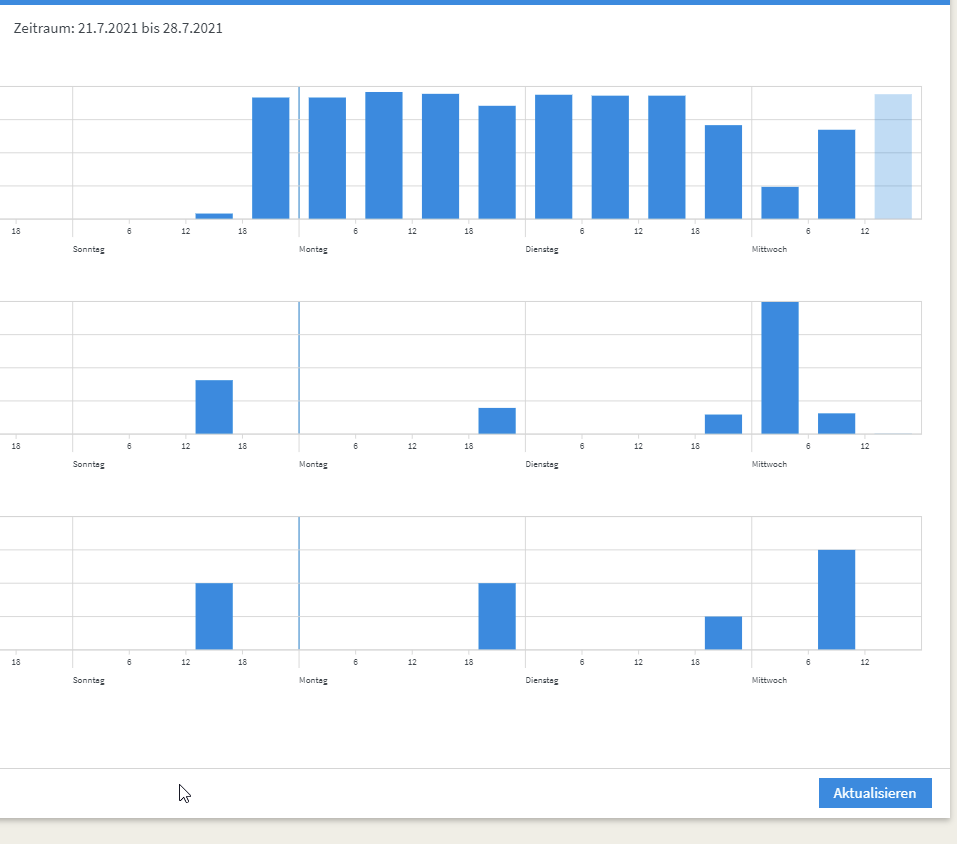Click the Zeitraum date range text
957x844 pixels.
(x=118, y=28)
